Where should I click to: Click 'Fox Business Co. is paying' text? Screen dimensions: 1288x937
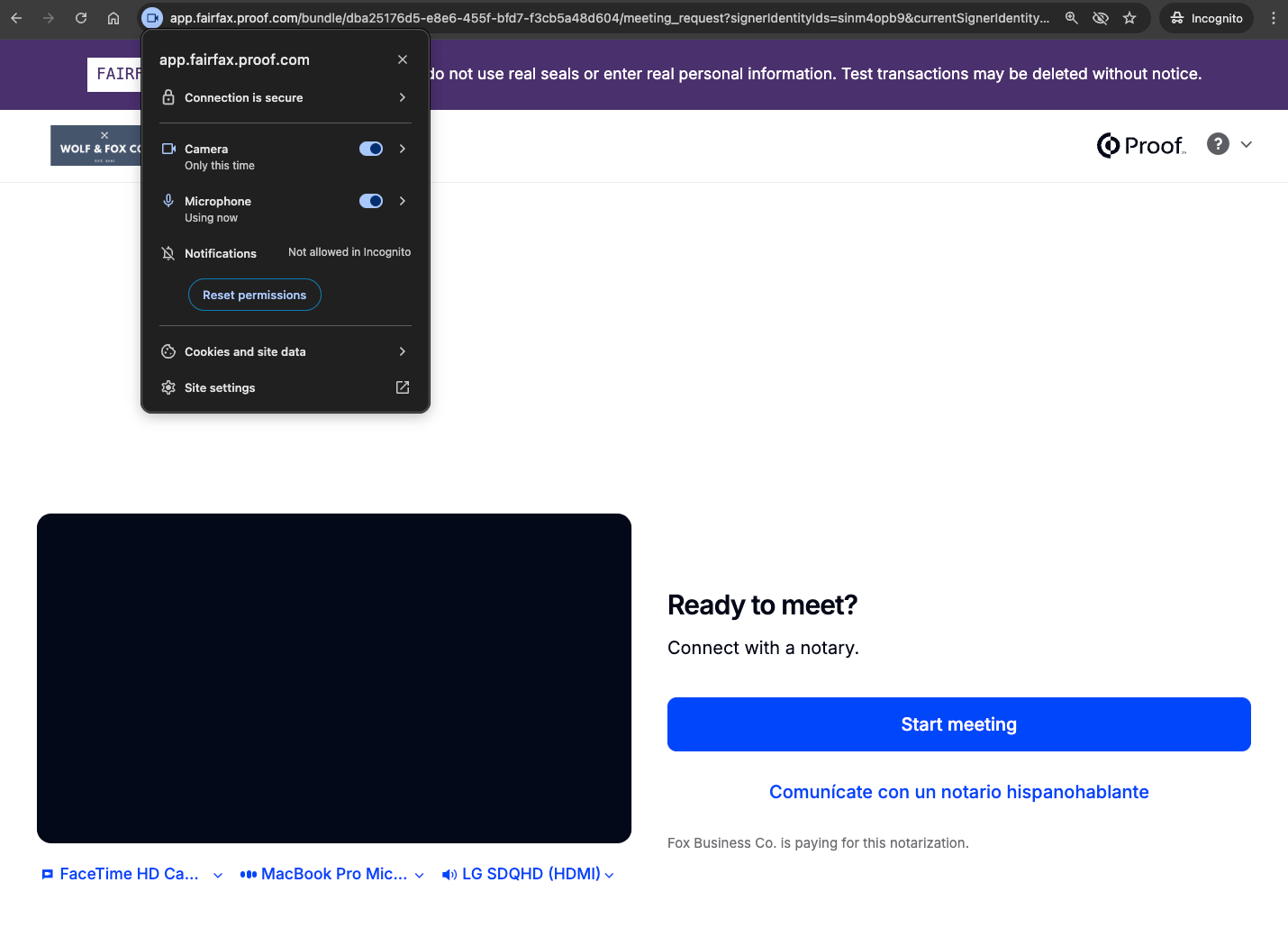[x=818, y=843]
